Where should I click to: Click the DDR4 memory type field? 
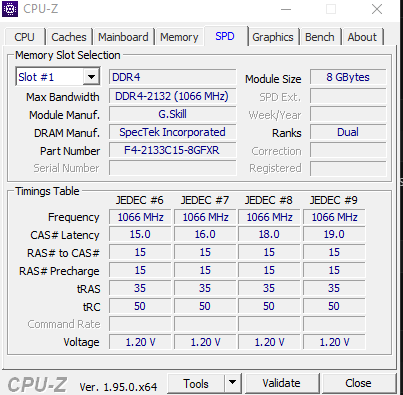click(173, 77)
